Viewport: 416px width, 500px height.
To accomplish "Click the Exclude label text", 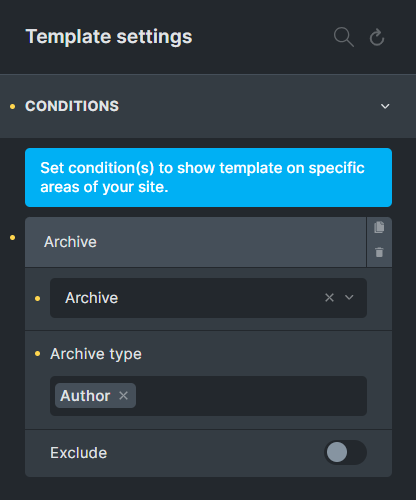I will click(79, 453).
